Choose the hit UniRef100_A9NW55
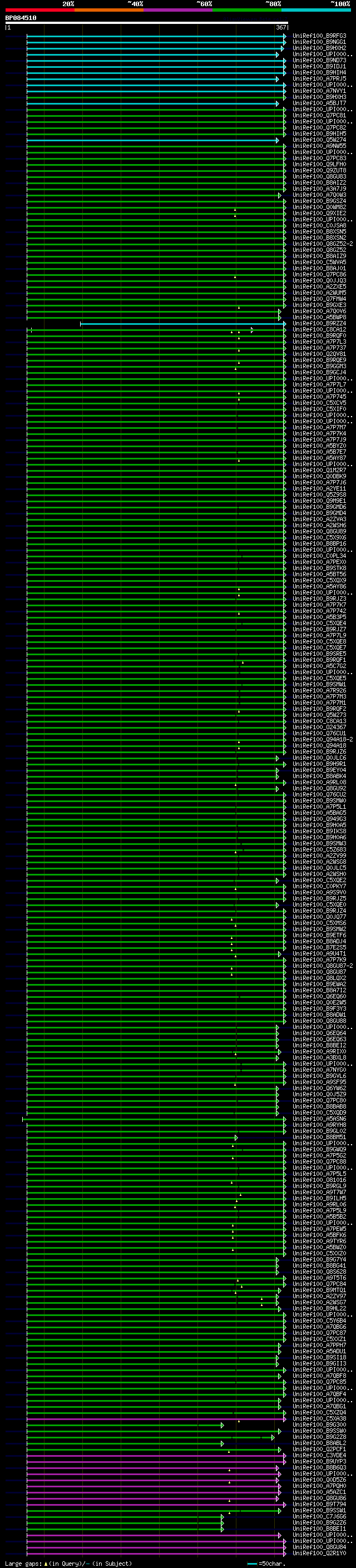Image resolution: width=356 pixels, height=1568 pixels. point(319,146)
